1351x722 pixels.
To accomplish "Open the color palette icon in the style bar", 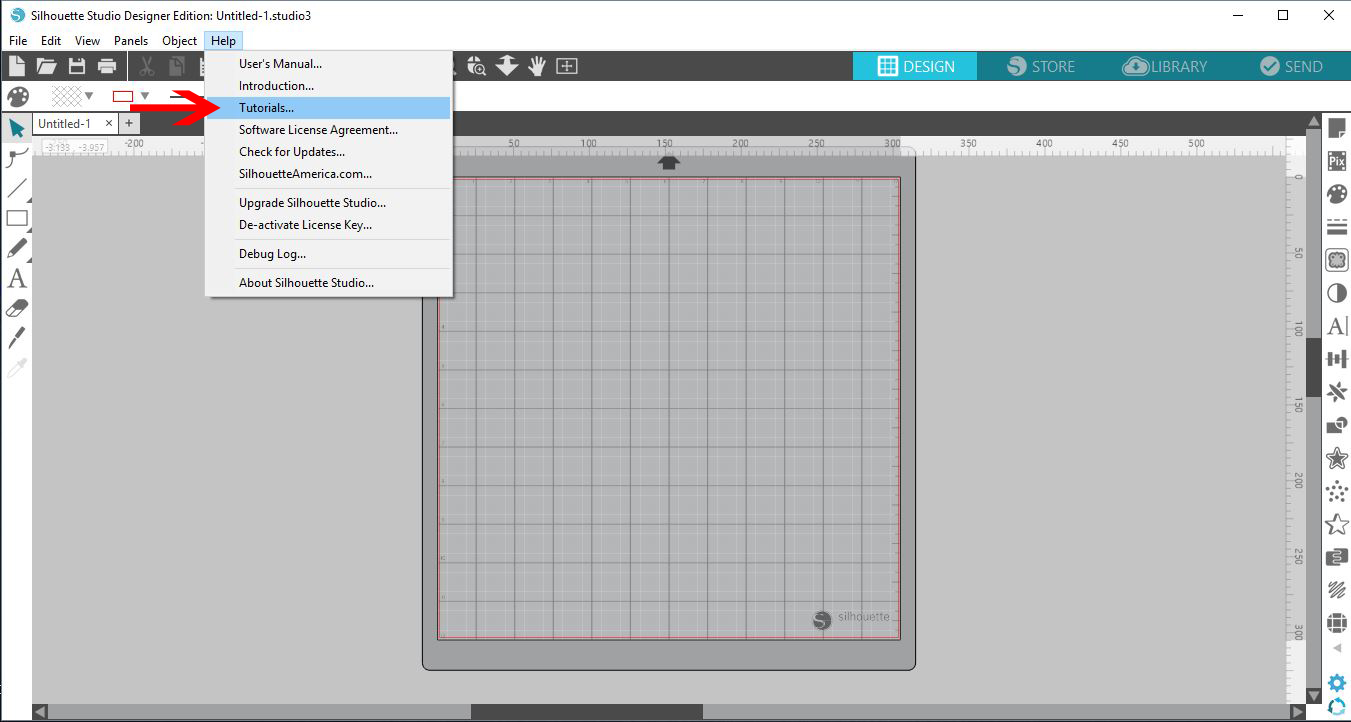I will click(18, 96).
